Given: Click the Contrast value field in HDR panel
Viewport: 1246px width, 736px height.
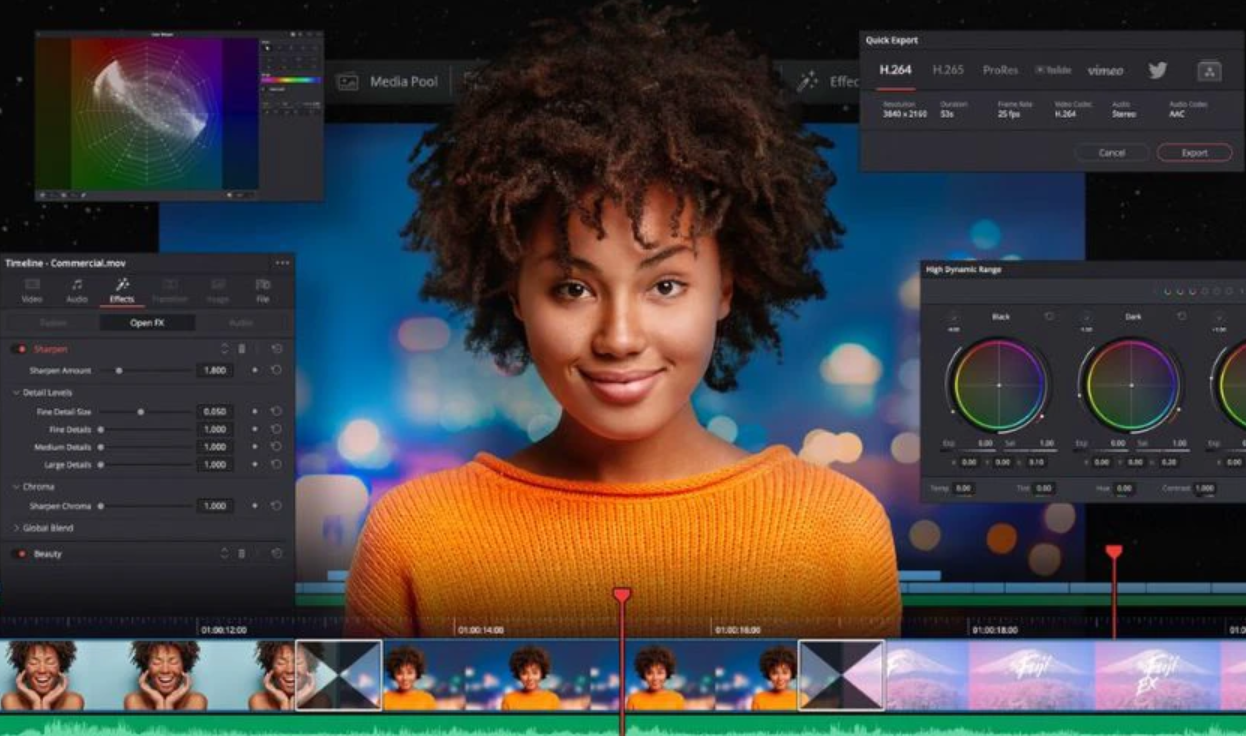Looking at the screenshot, I should 1205,488.
